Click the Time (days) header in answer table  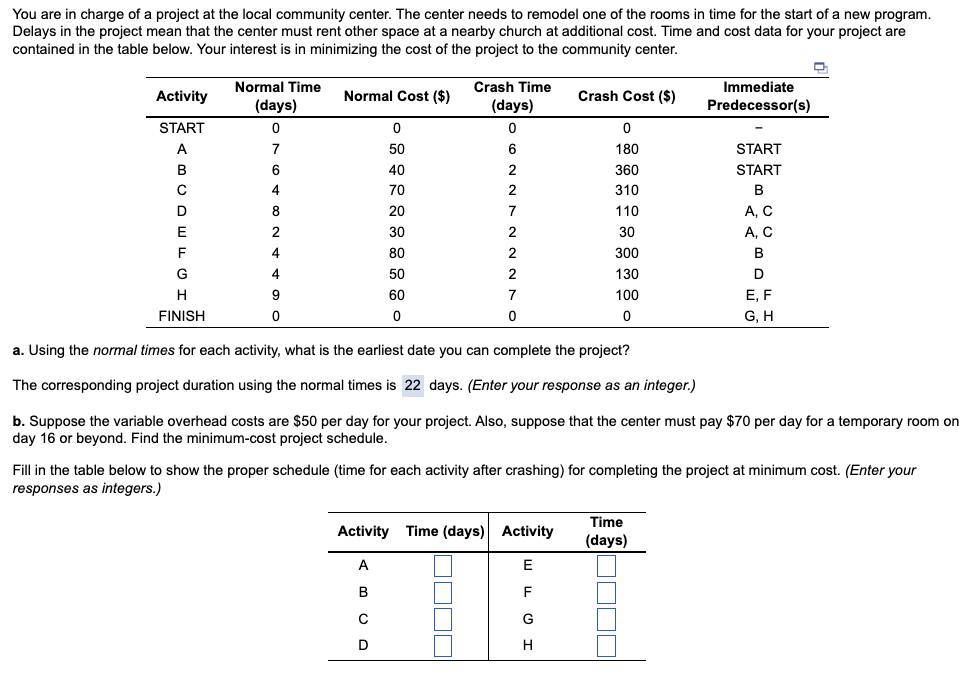point(446,531)
